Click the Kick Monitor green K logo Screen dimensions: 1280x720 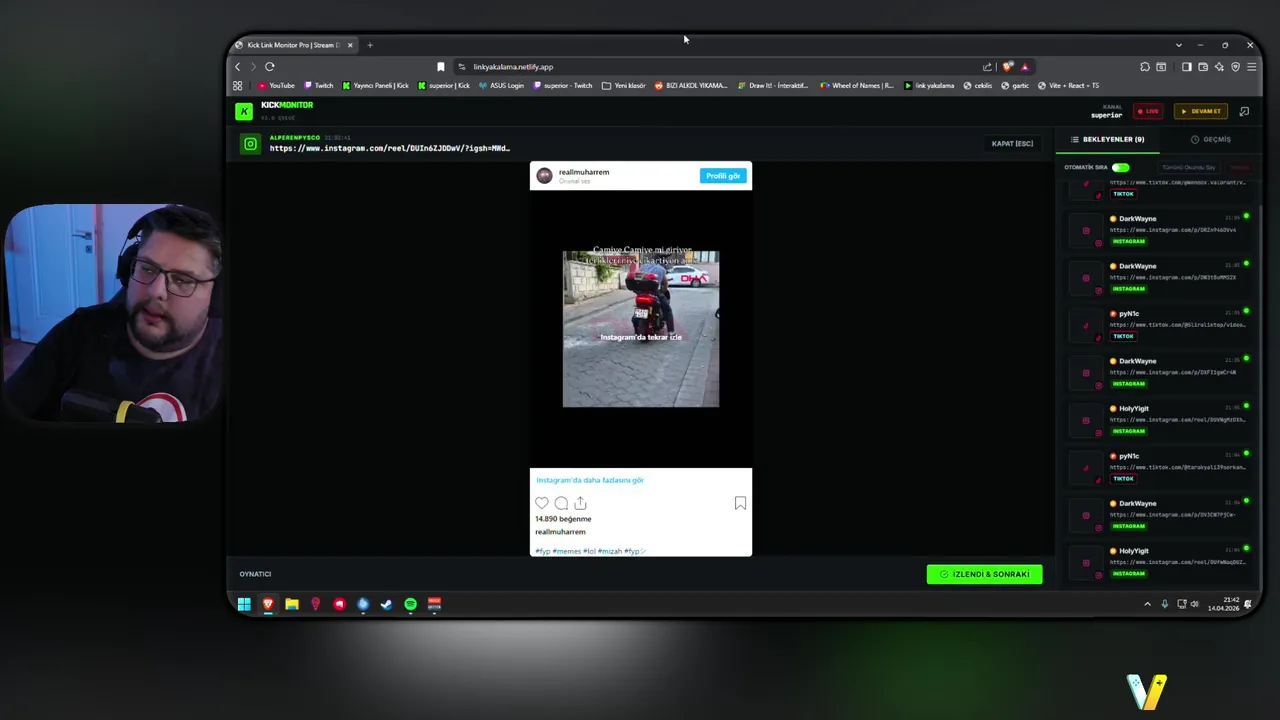244,111
